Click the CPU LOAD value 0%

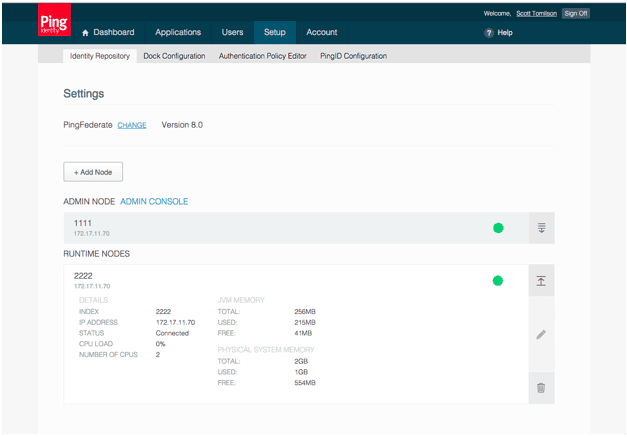click(x=160, y=344)
